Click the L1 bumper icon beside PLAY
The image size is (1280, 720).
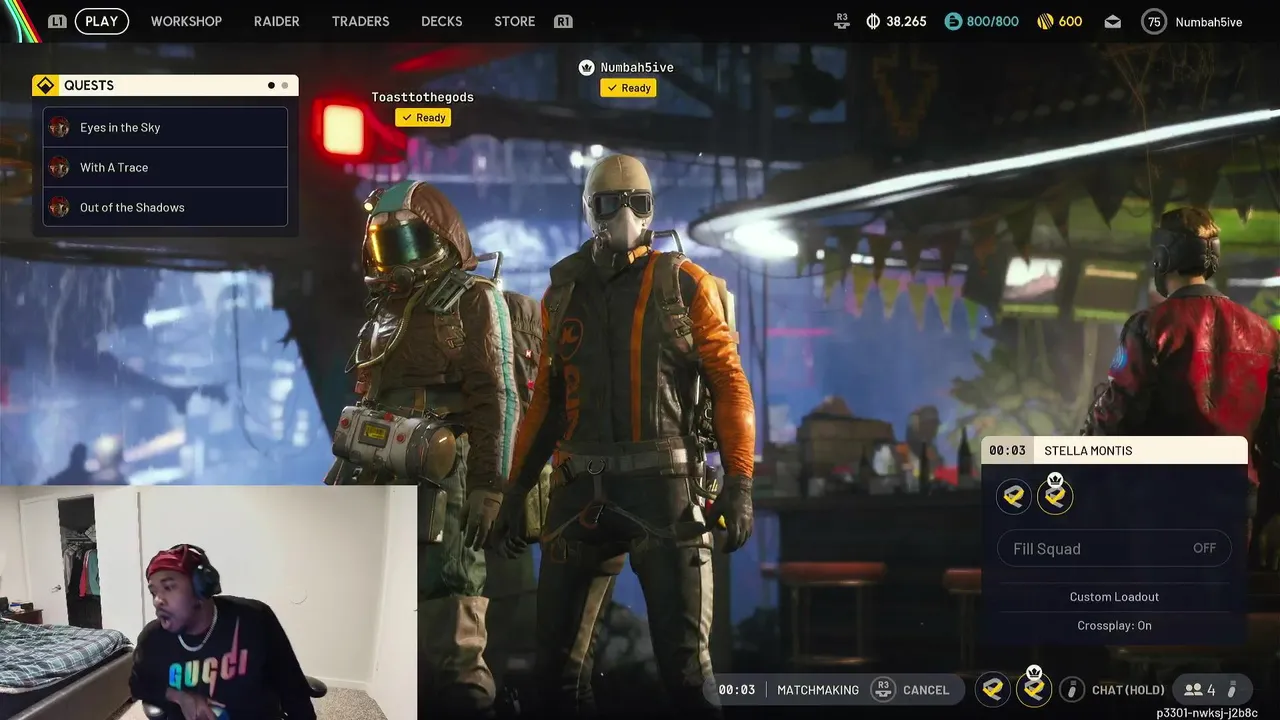(x=57, y=21)
